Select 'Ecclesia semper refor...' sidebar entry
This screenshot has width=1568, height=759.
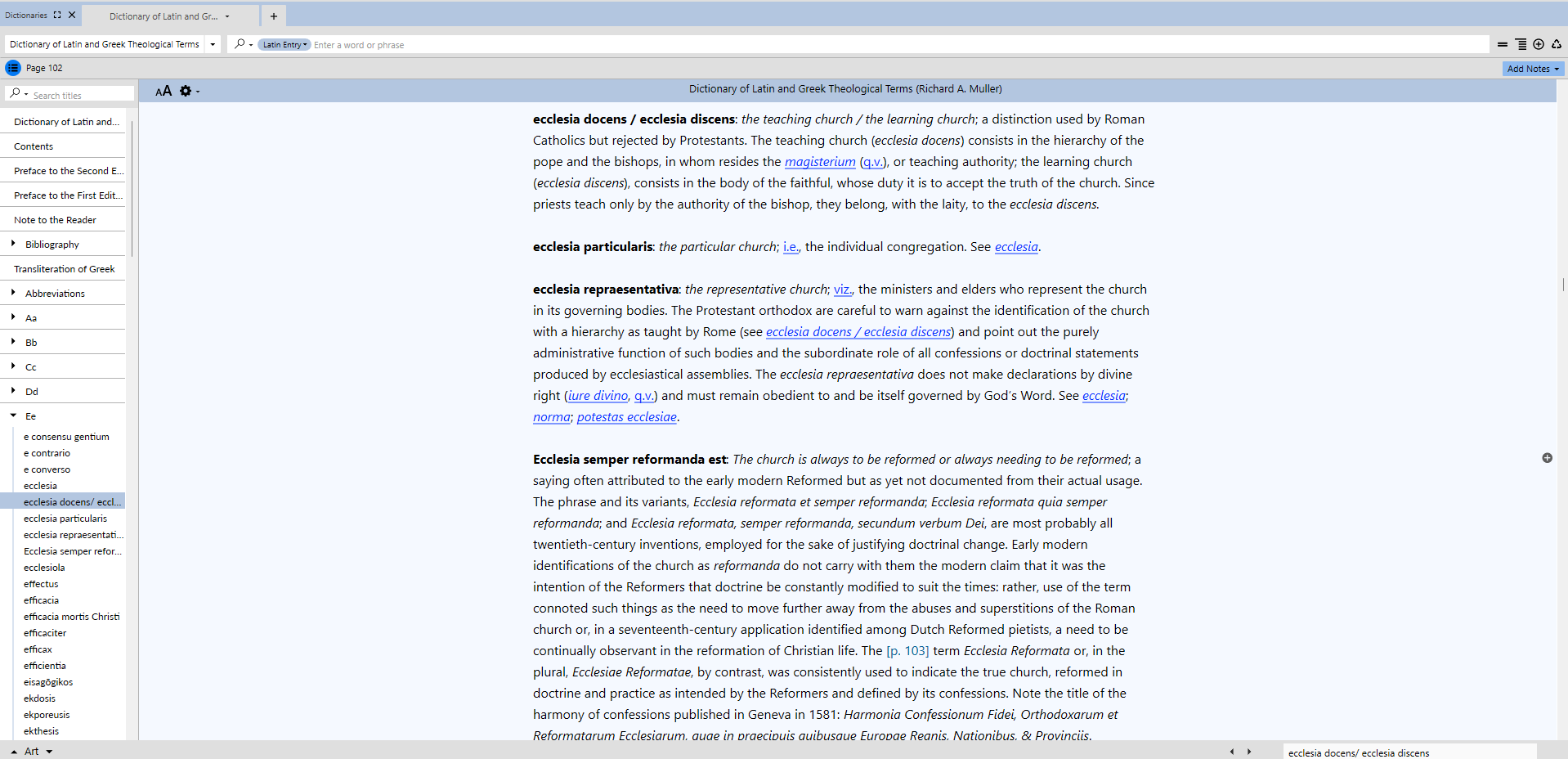tap(72, 551)
